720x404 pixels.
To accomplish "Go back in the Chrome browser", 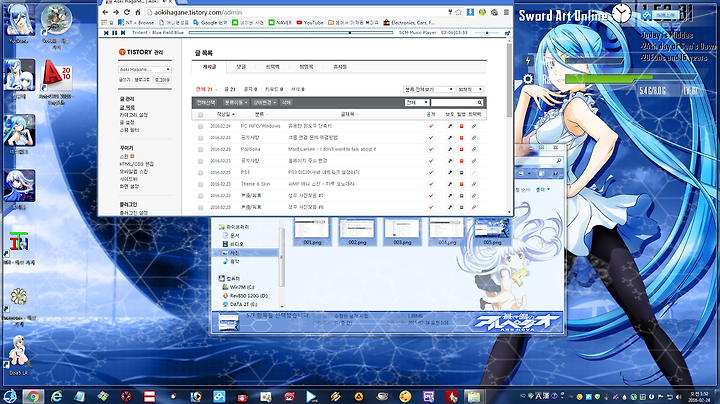I will click(105, 12).
